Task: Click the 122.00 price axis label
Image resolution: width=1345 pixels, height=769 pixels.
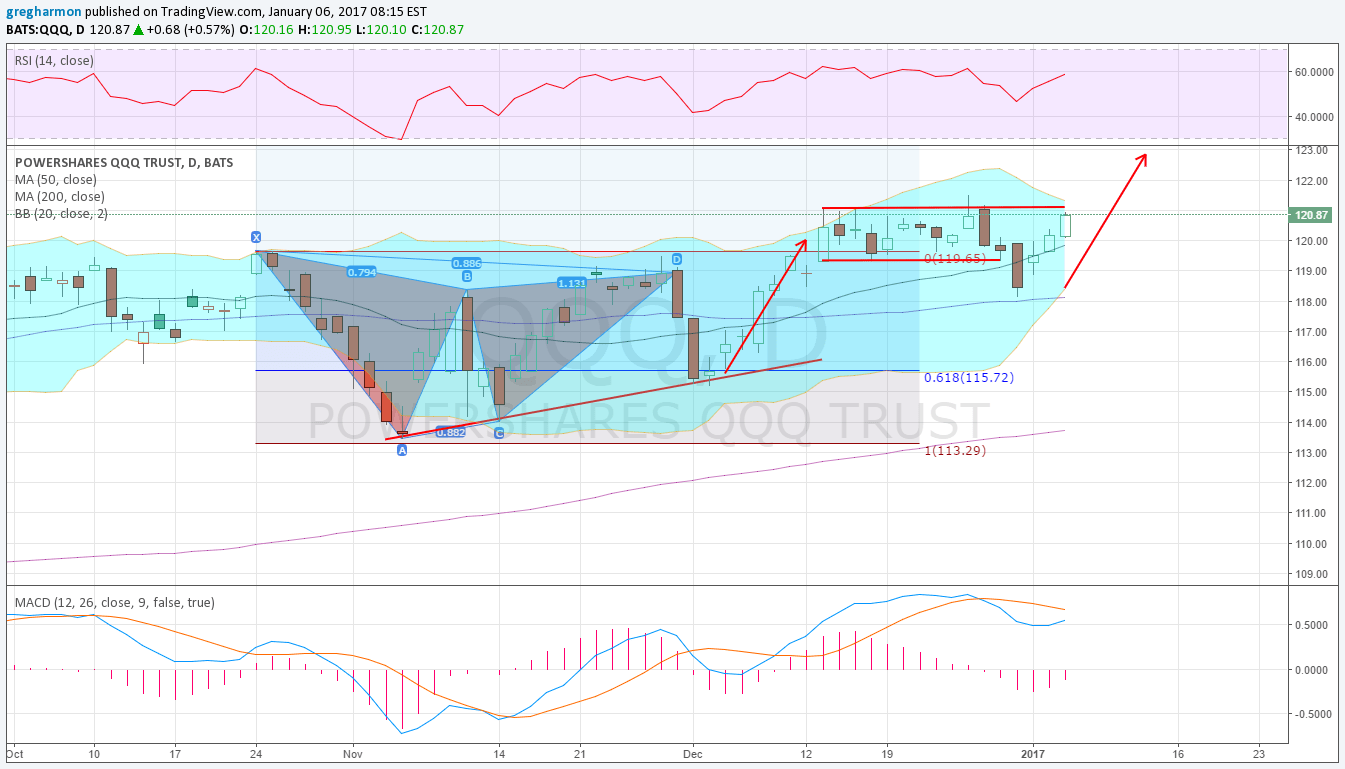Action: pyautogui.click(x=1311, y=181)
